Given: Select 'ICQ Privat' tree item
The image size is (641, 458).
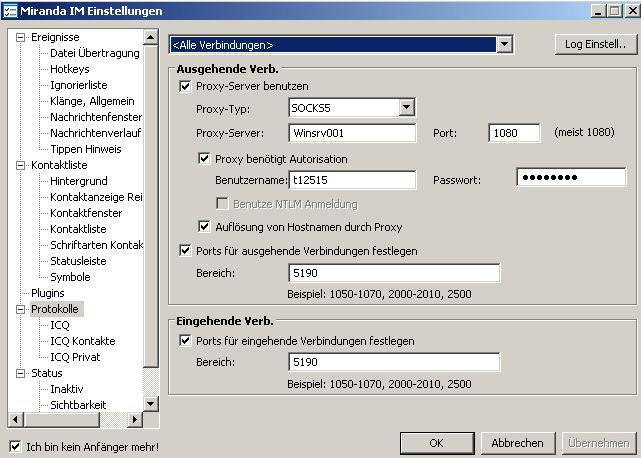Looking at the screenshot, I should [x=75, y=357].
